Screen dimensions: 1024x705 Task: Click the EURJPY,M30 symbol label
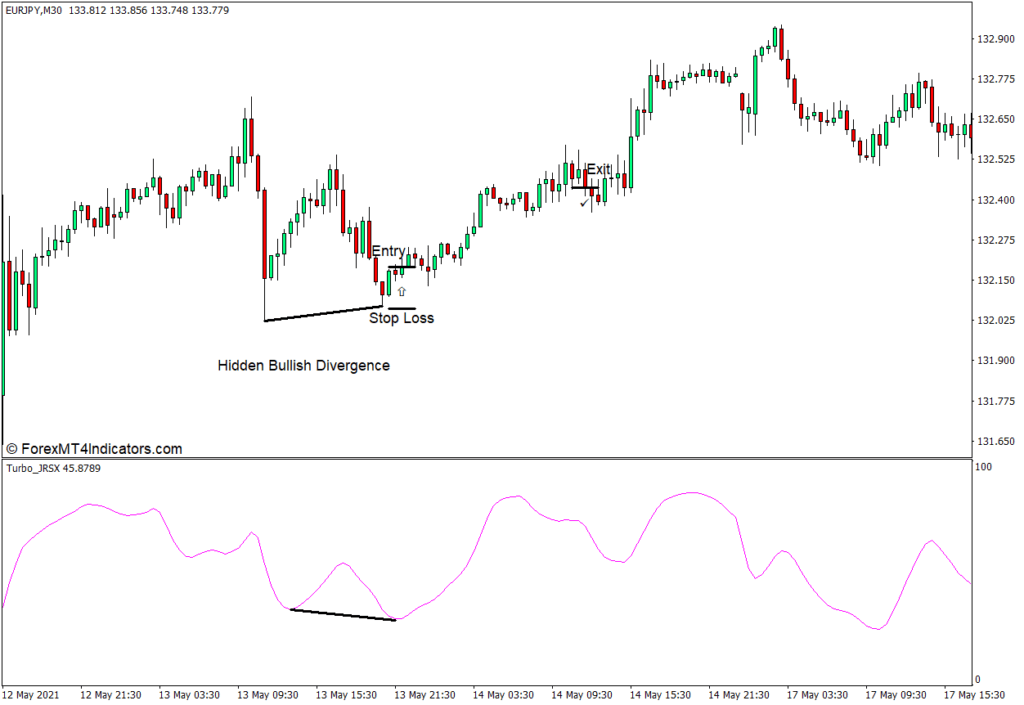33,10
